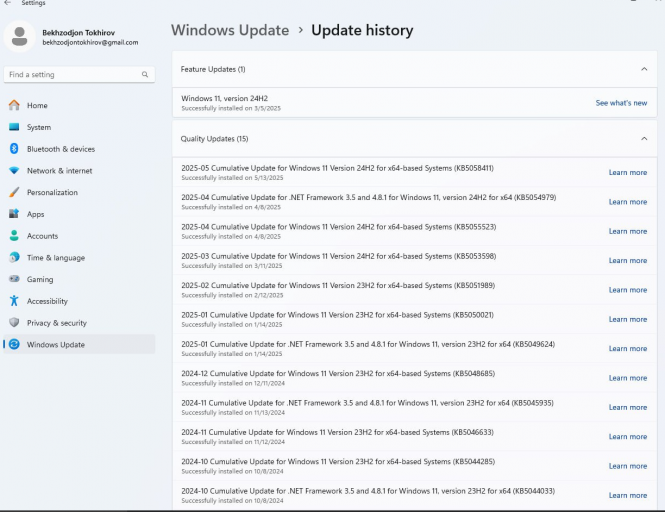The width and height of the screenshot is (665, 512).
Task: Click the Accessibility figure icon
Action: tap(14, 301)
